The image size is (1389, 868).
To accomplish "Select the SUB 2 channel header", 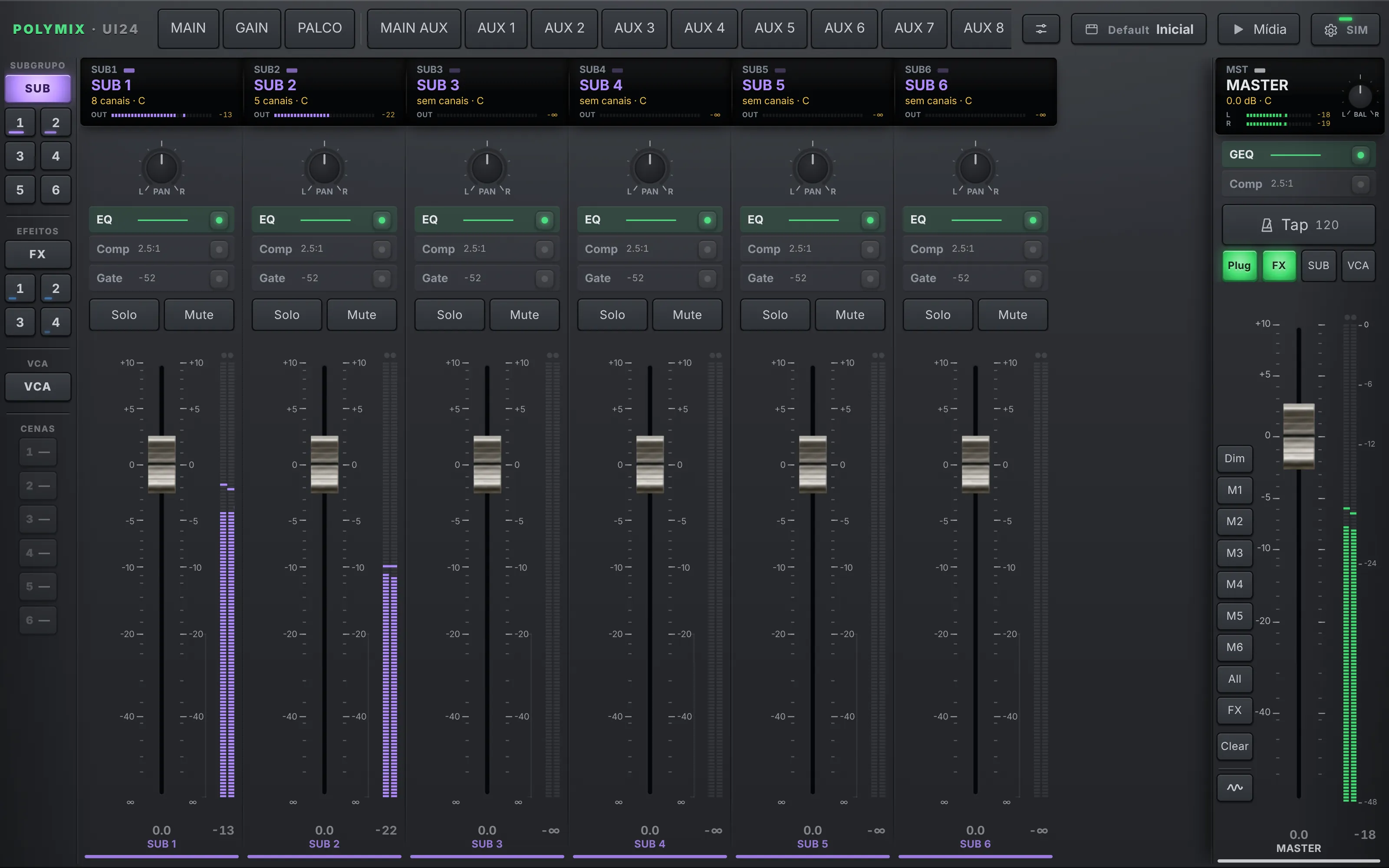I will coord(324,91).
